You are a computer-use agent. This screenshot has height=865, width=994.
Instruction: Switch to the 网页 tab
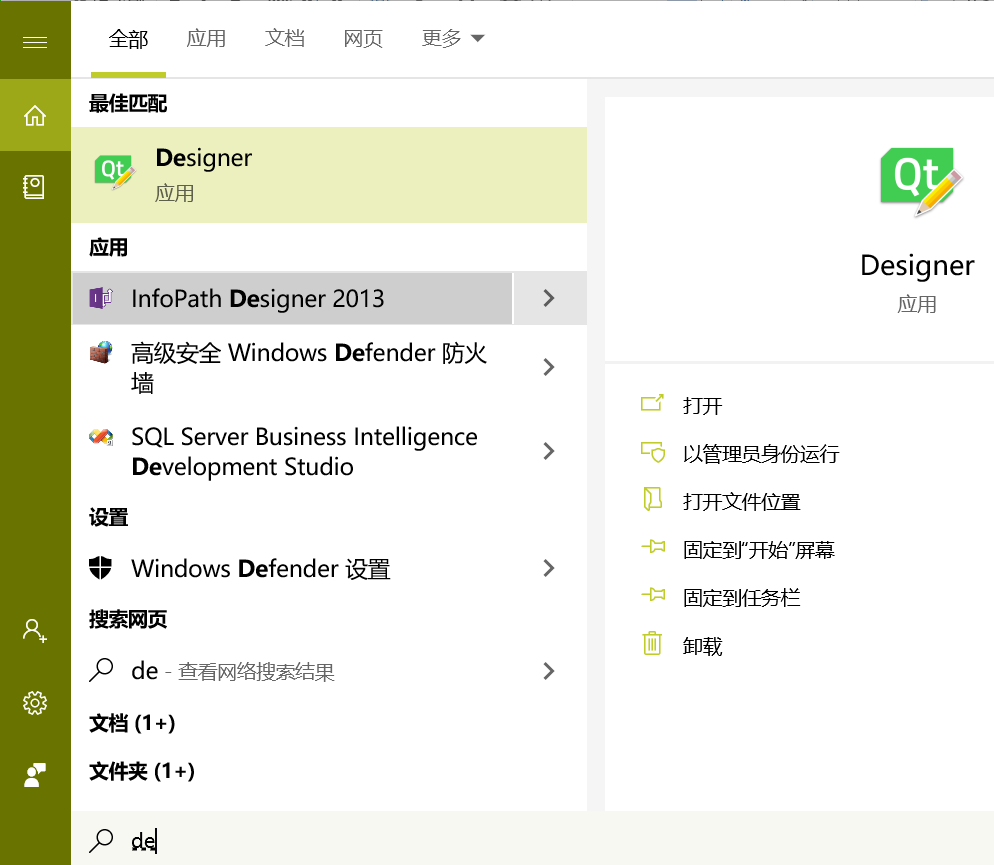[363, 39]
